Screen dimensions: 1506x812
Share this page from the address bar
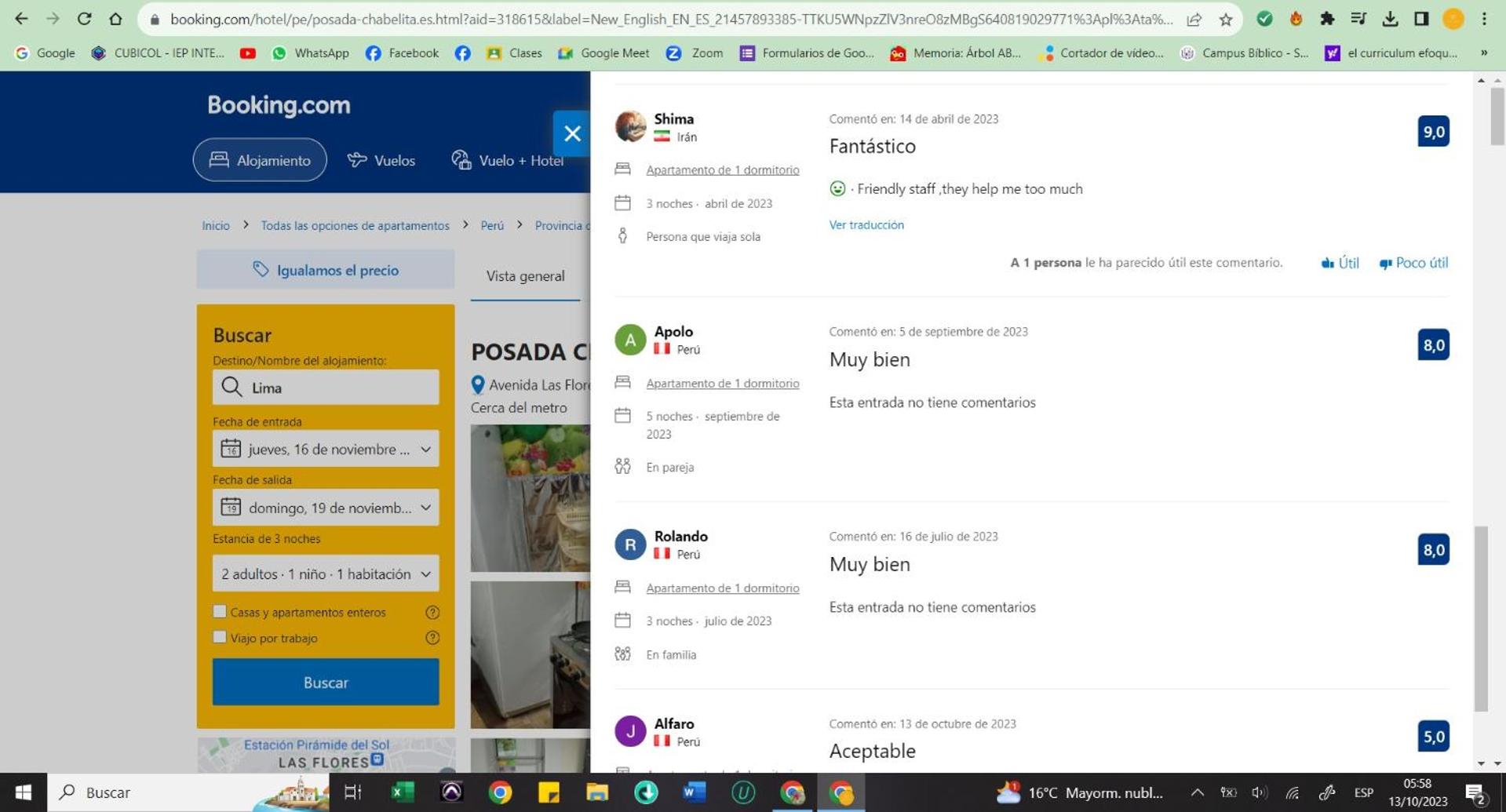click(1194, 20)
